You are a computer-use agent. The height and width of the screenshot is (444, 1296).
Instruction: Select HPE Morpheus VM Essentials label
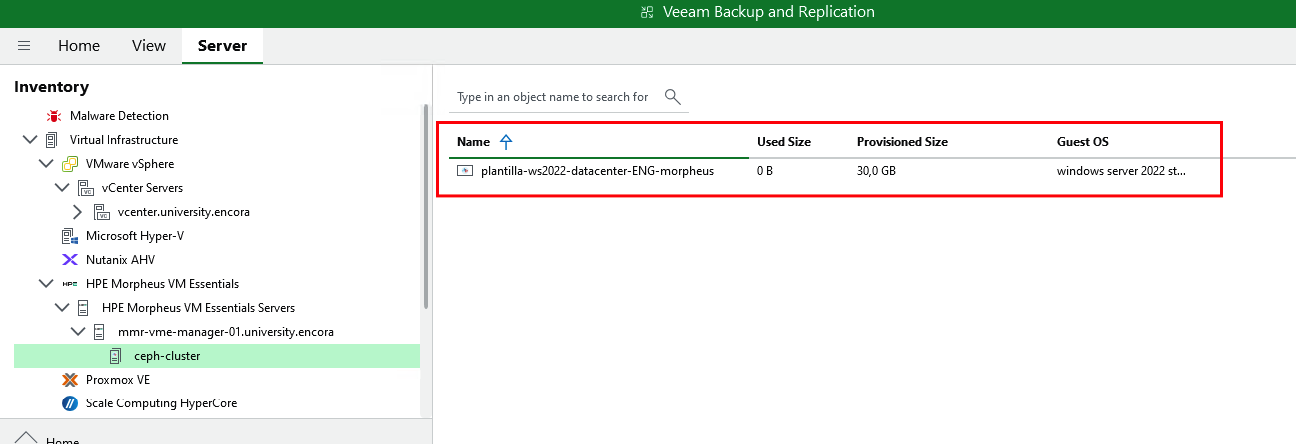click(x=162, y=284)
